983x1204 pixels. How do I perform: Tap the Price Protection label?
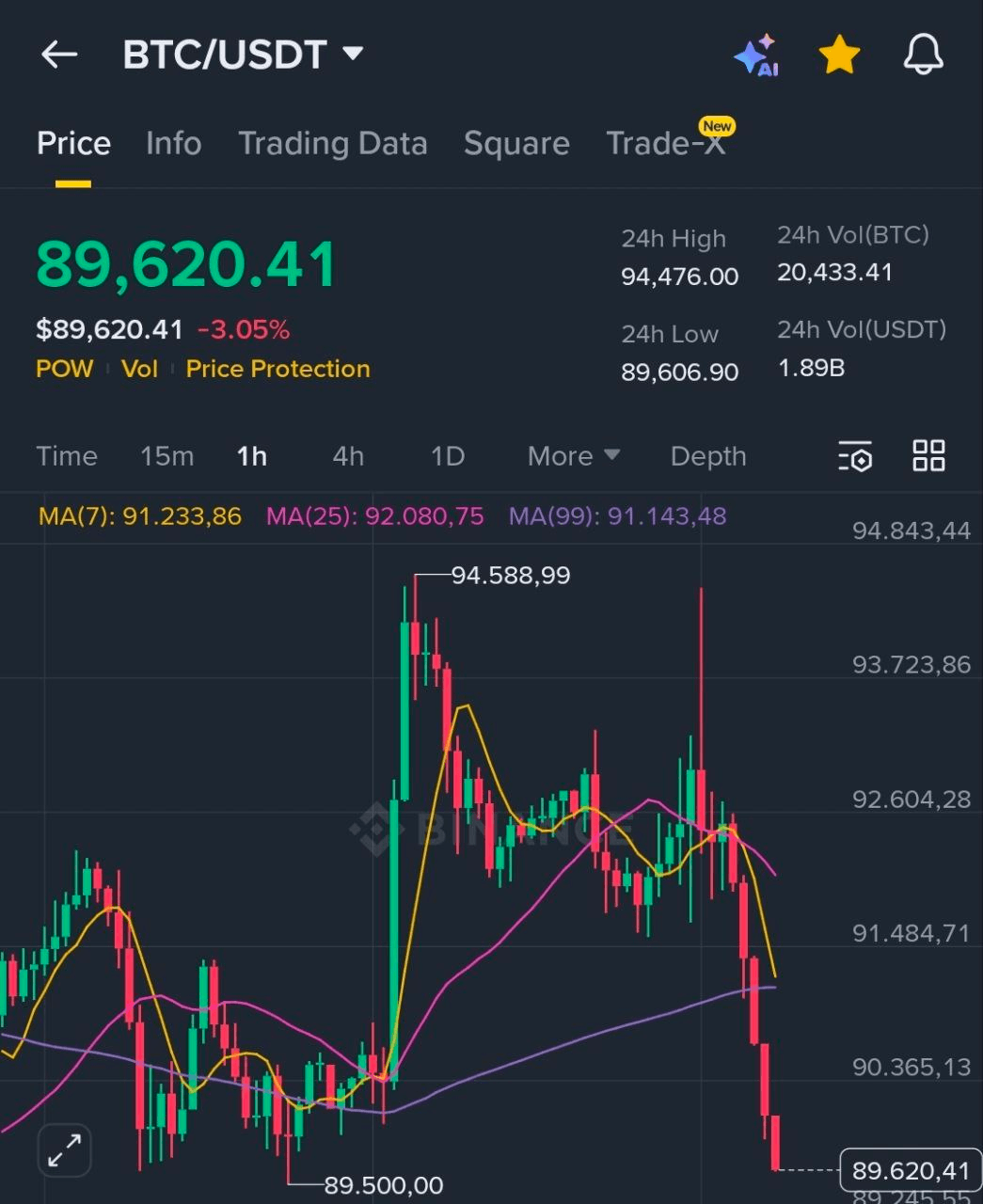(x=277, y=369)
